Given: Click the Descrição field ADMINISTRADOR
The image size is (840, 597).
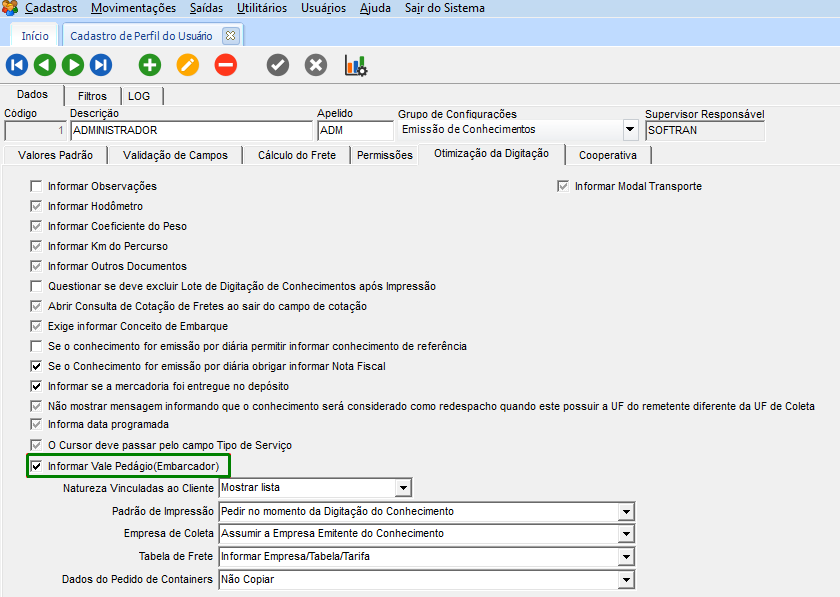Looking at the screenshot, I should point(191,130).
